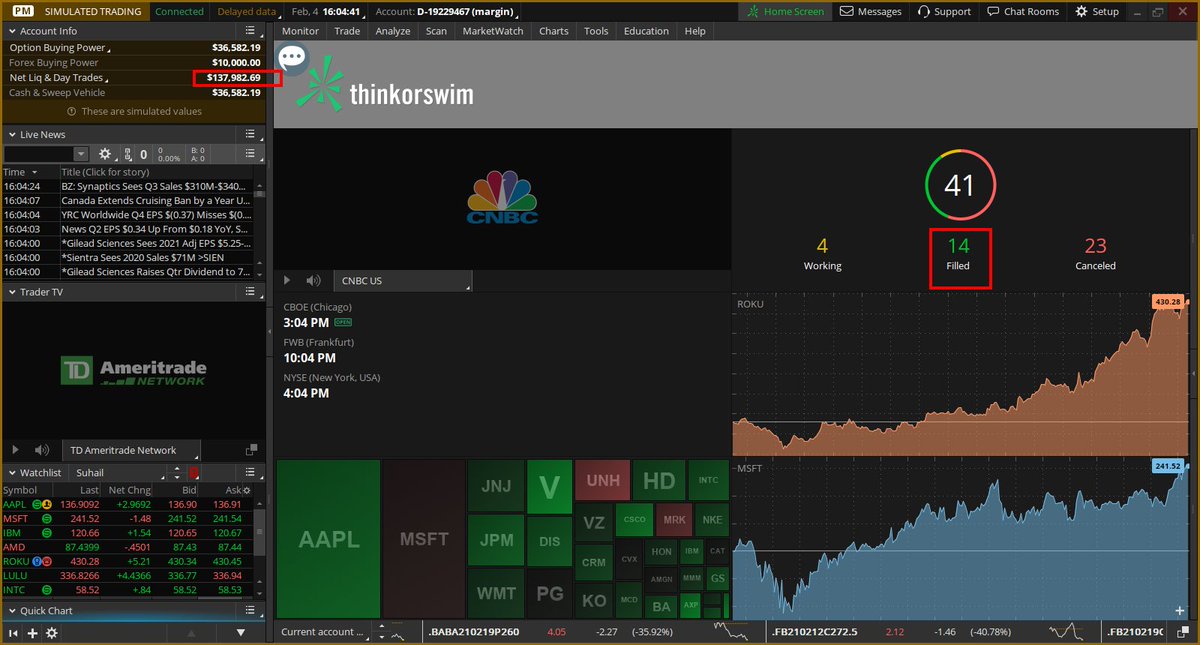
Task: Collapse the Quick Chart panel
Action: click(11, 610)
